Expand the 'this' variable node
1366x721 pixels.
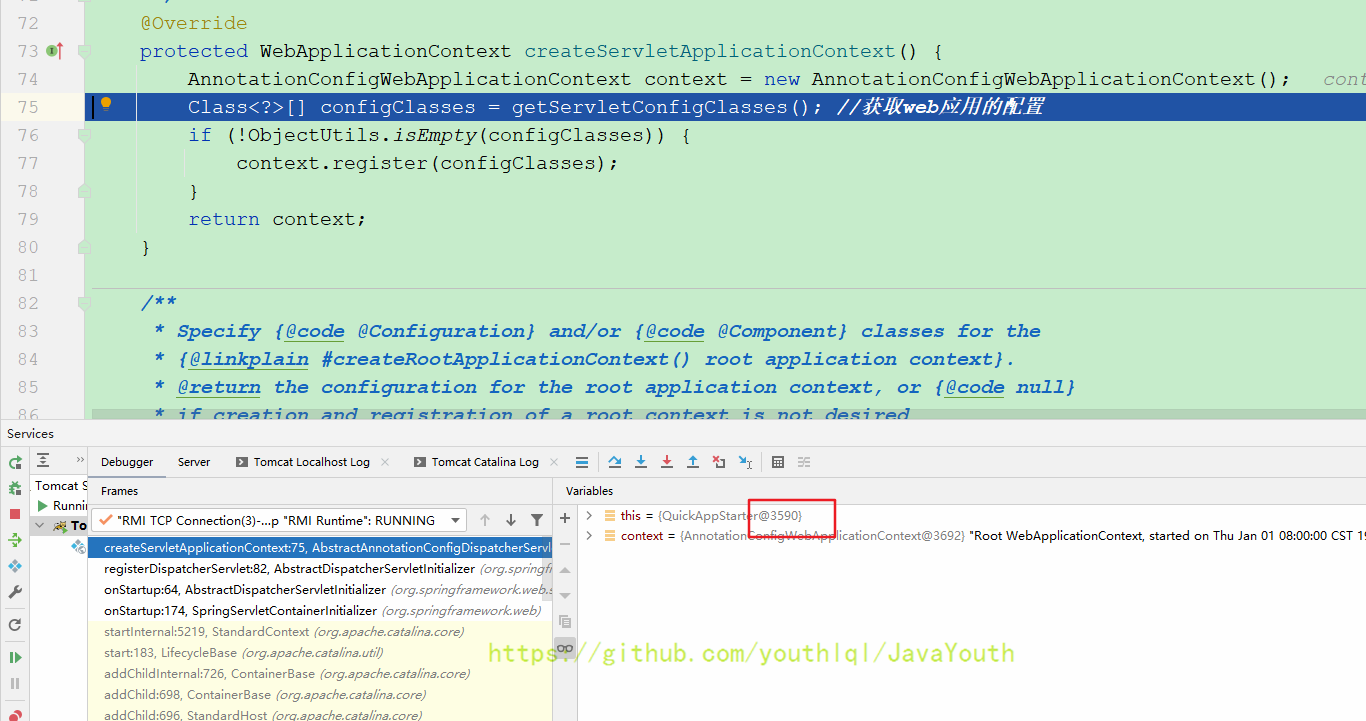(x=589, y=516)
